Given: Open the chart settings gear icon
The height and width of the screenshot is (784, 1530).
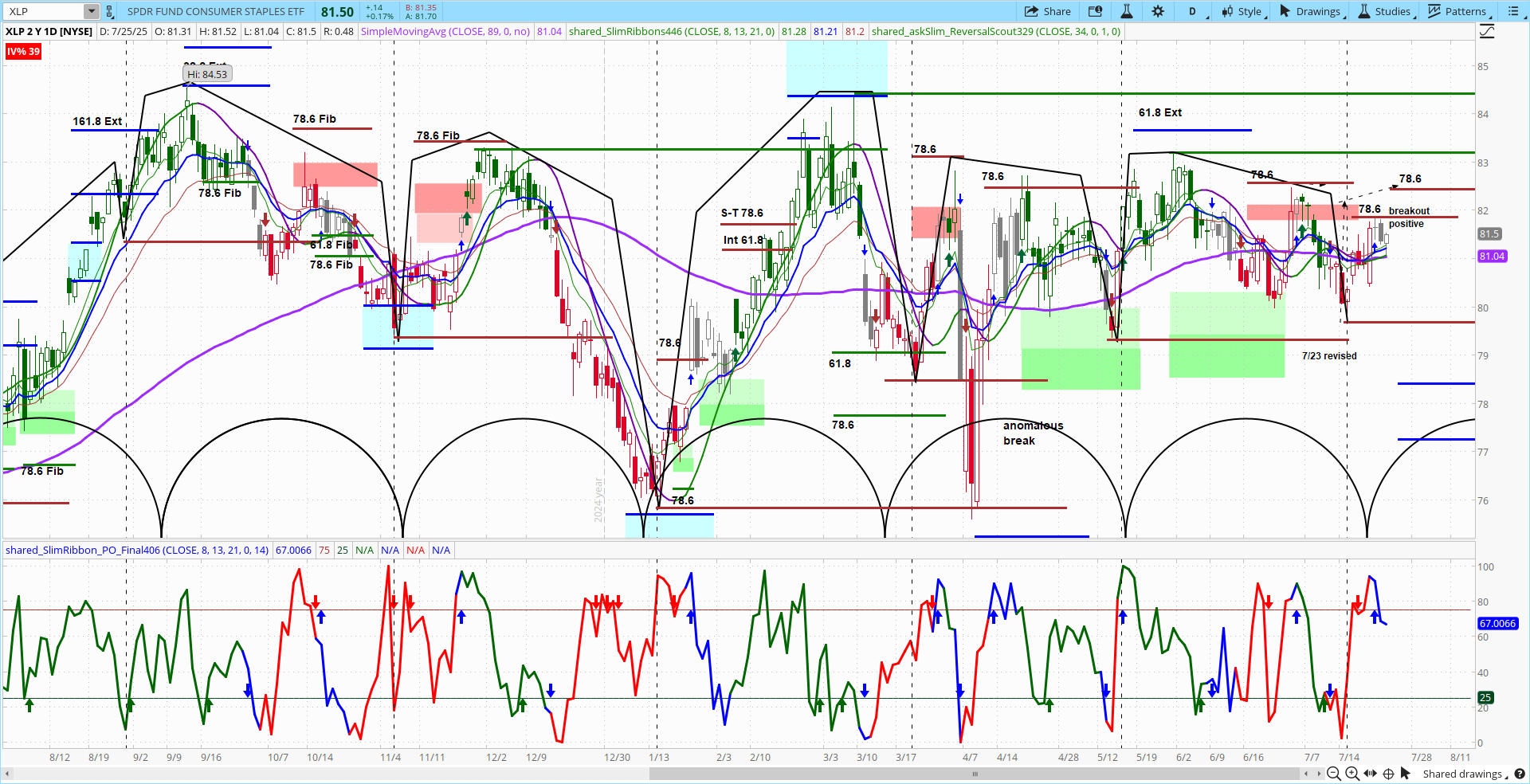Looking at the screenshot, I should click(1158, 11).
